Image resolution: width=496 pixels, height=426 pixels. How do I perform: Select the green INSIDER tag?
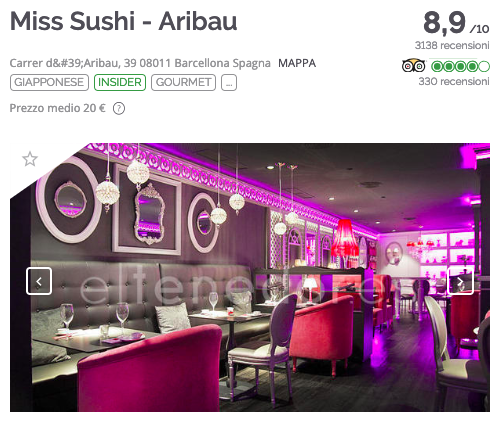pyautogui.click(x=120, y=83)
